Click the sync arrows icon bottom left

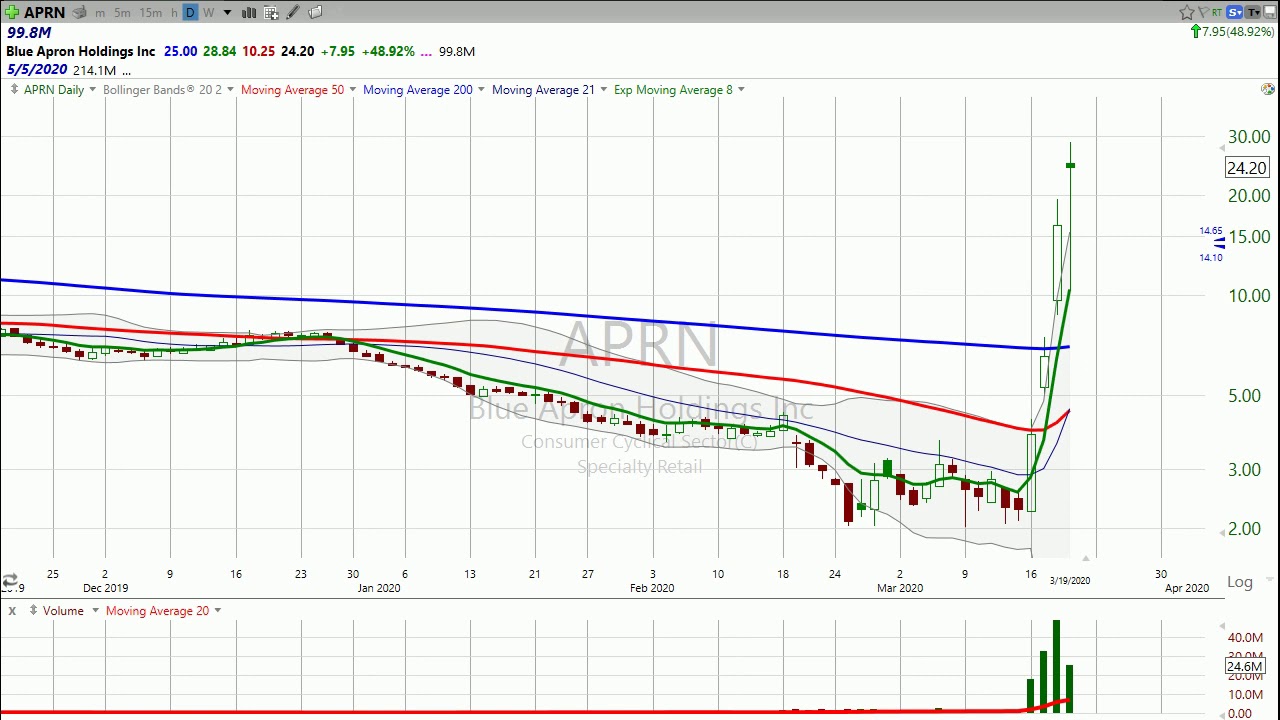9,580
